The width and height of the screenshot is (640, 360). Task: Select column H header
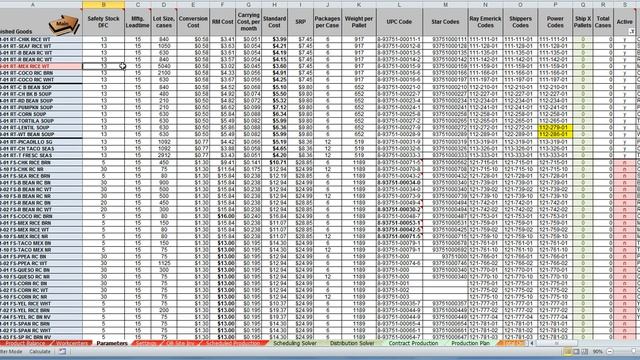coord(274,4)
